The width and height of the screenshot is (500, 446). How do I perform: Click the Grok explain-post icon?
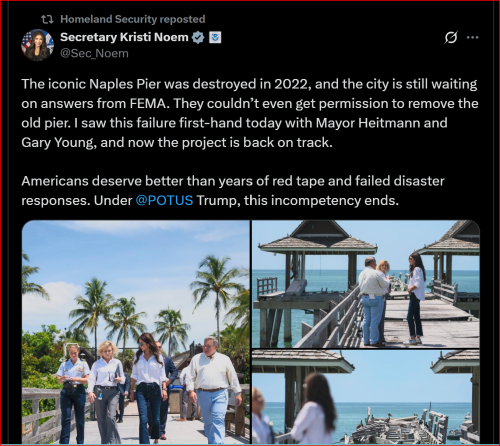451,37
